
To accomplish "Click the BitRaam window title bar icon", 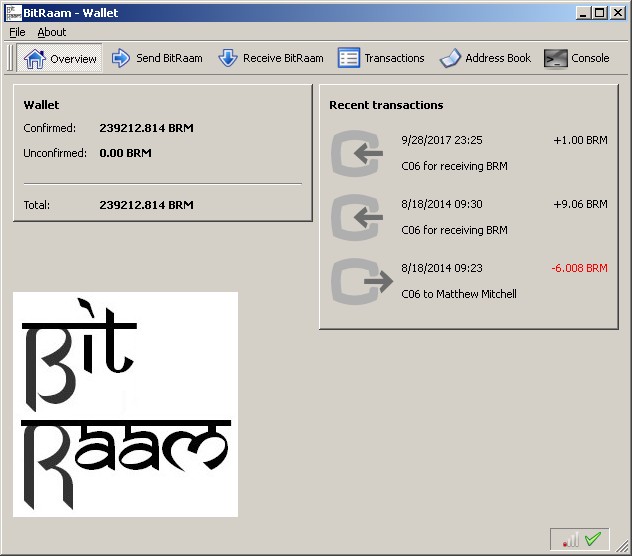I will tap(13, 12).
